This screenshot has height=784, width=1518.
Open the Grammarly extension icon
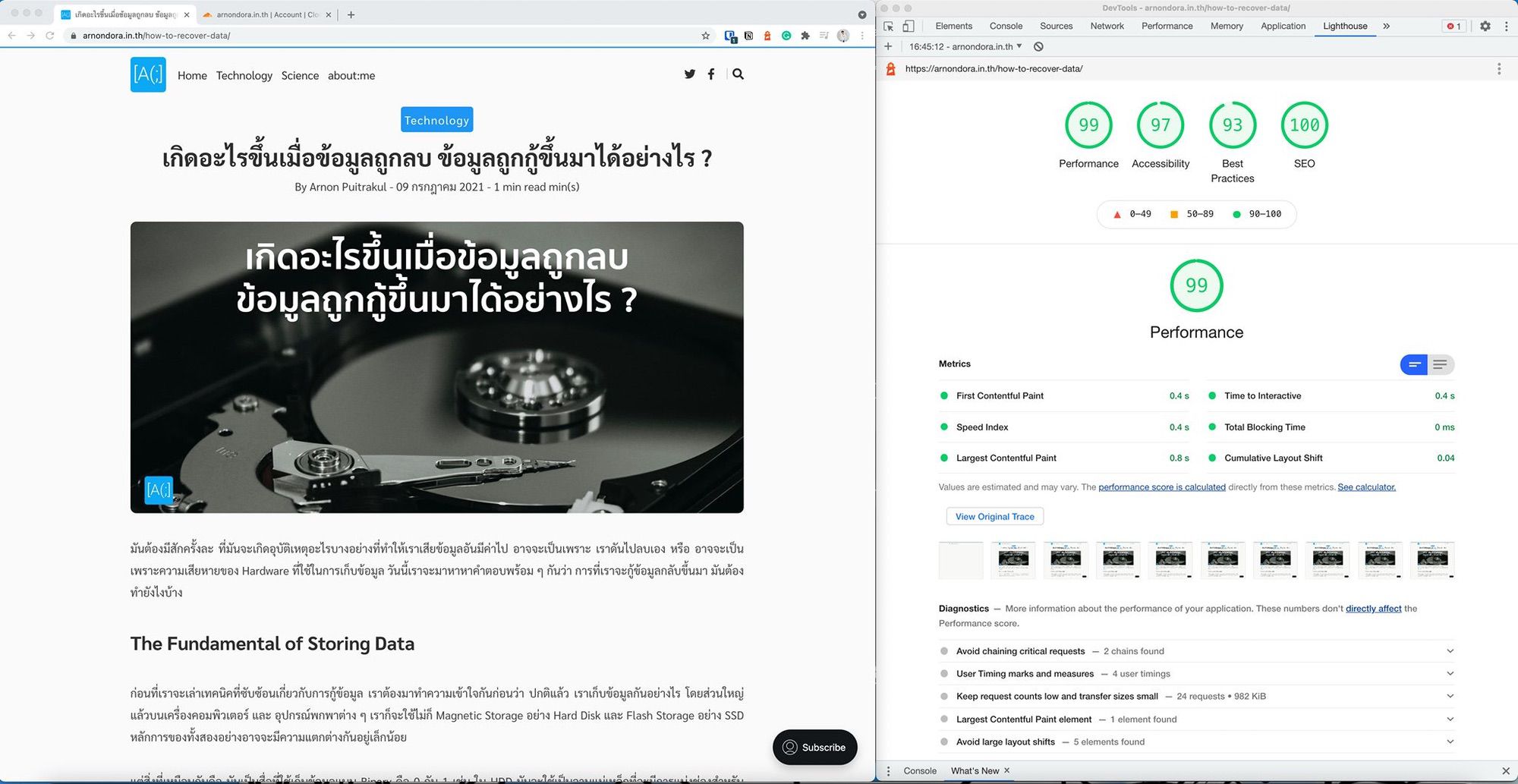pyautogui.click(x=786, y=36)
